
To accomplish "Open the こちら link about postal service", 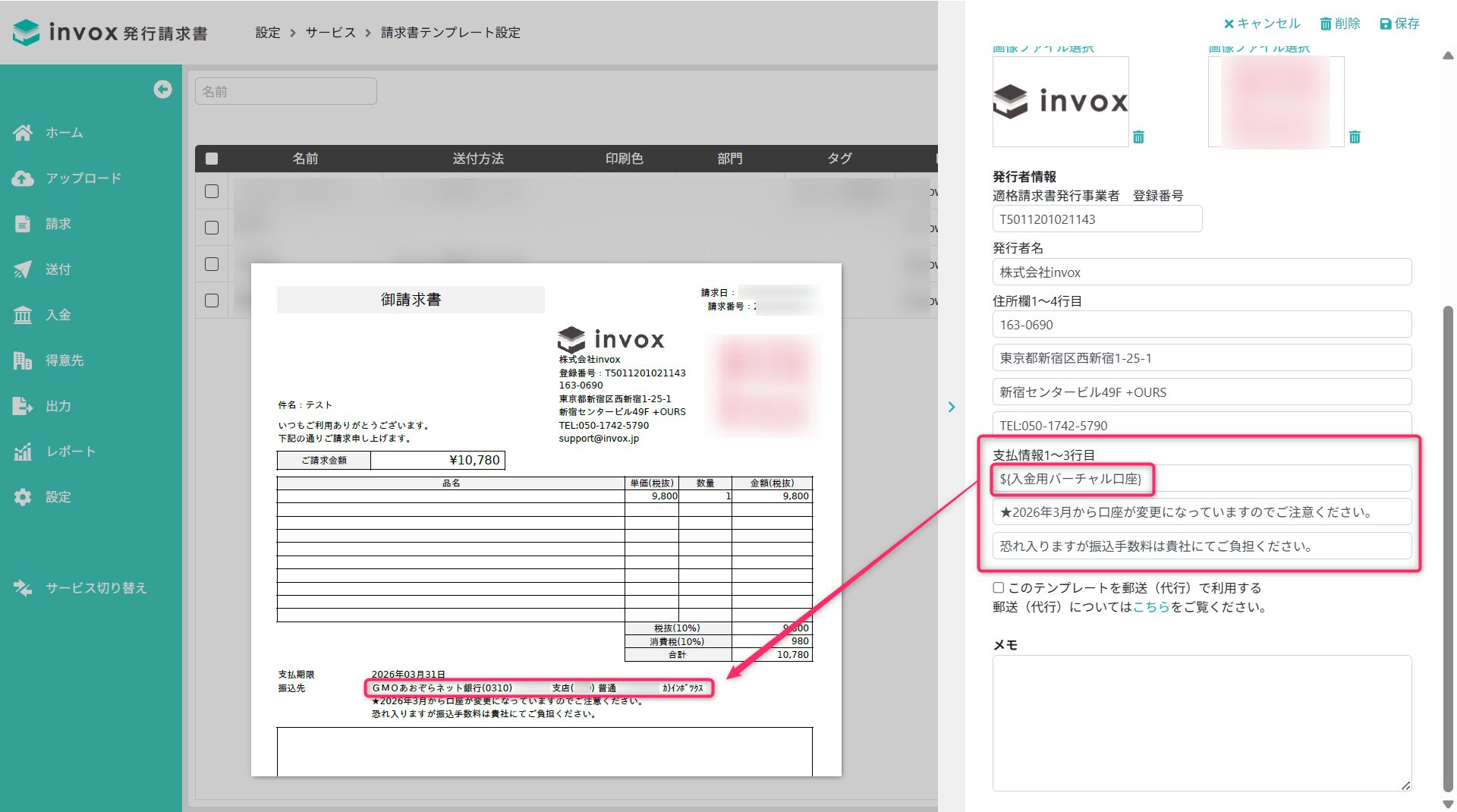I will click(1150, 607).
